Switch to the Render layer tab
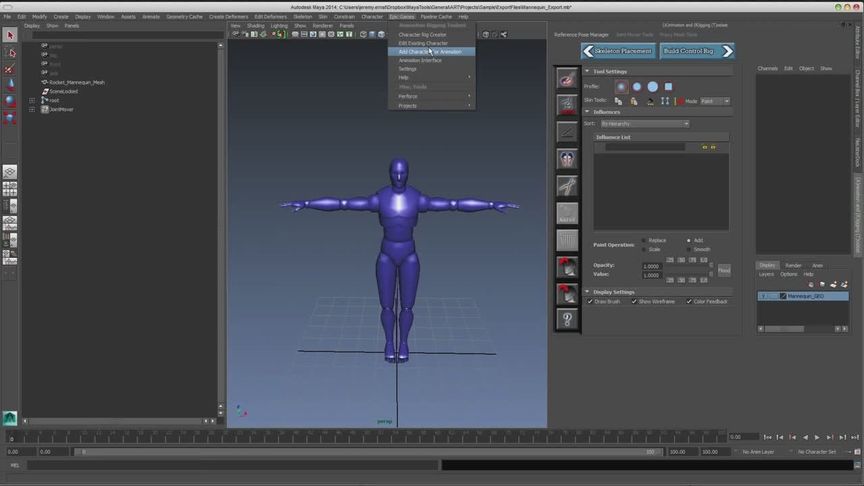This screenshot has width=864, height=486. tap(793, 265)
